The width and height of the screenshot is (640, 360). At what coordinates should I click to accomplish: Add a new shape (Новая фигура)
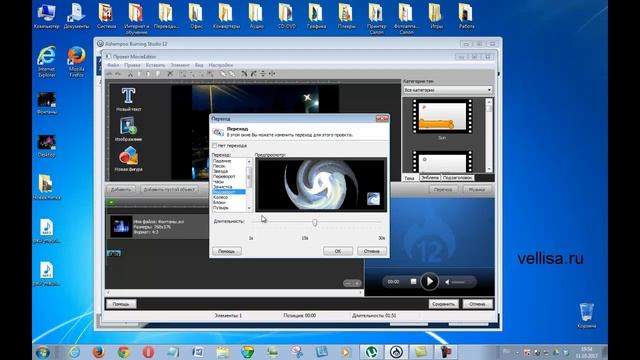pos(128,159)
